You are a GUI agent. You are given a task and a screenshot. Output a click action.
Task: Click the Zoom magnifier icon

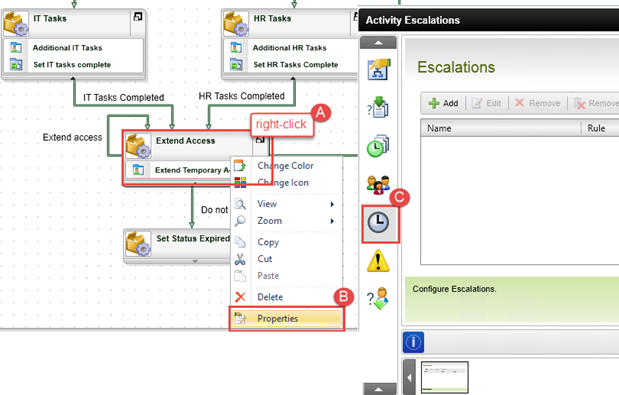[240, 221]
